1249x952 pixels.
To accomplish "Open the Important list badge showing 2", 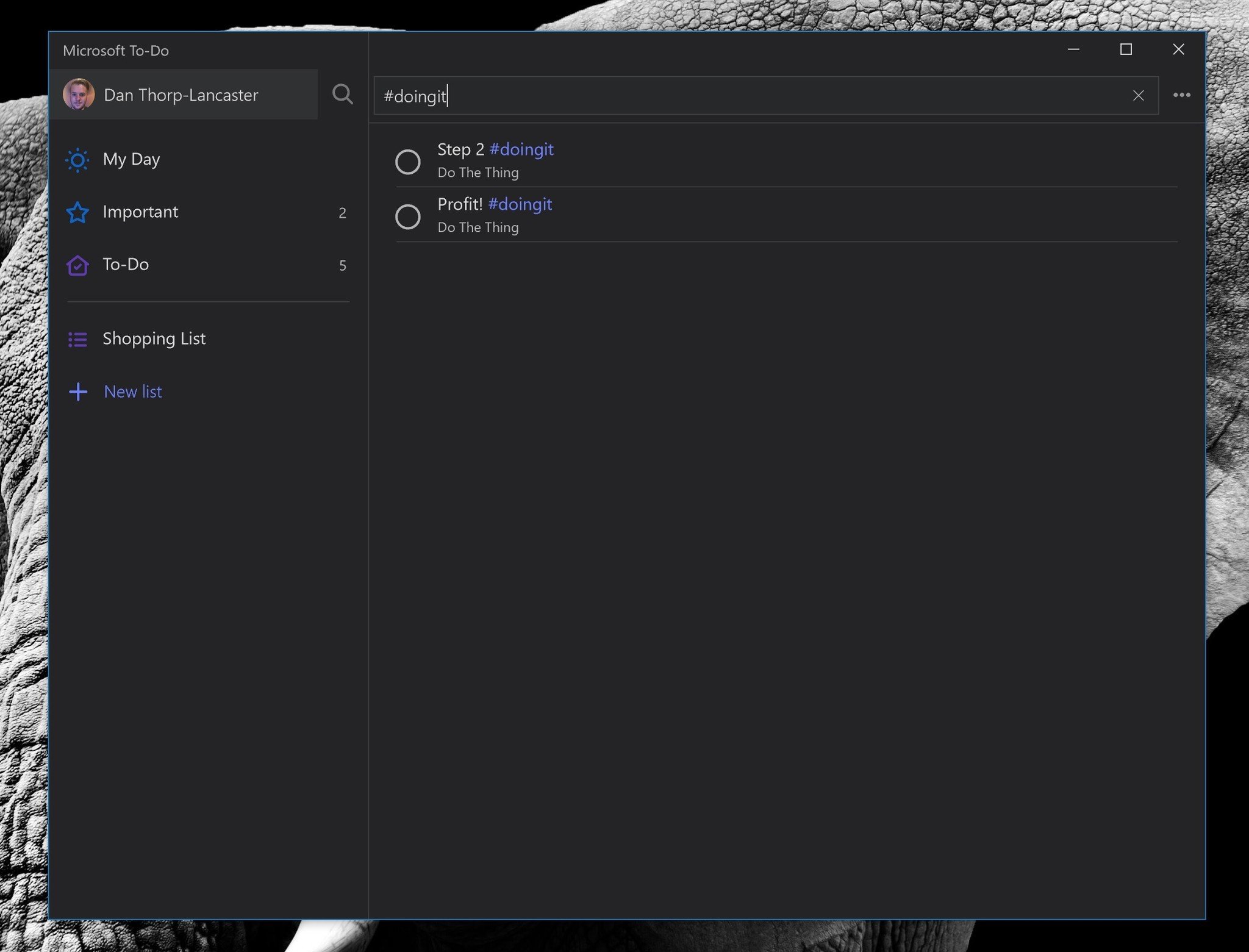I will (342, 211).
